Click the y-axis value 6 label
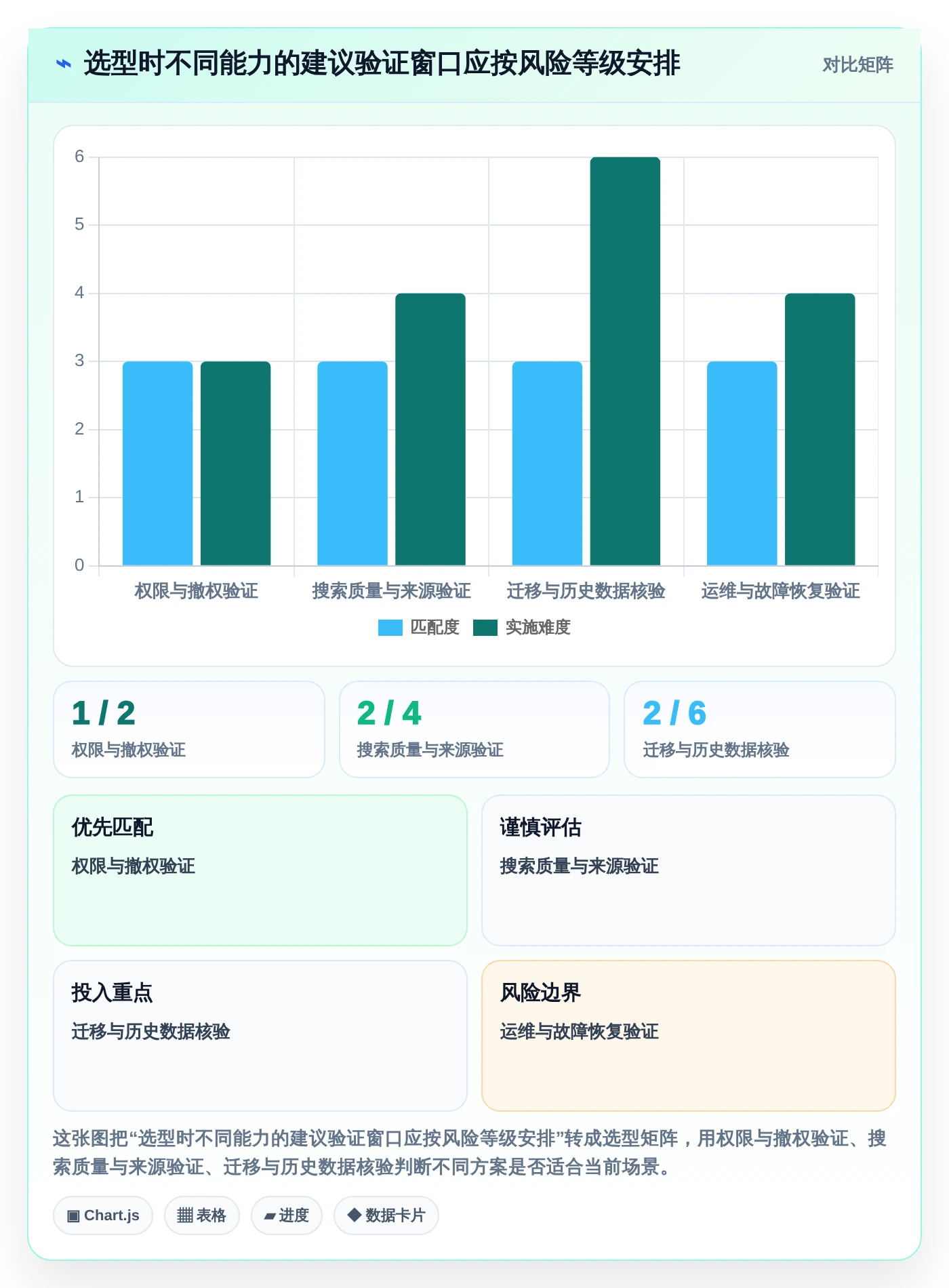This screenshot has height=1288, width=949. pyautogui.click(x=79, y=157)
